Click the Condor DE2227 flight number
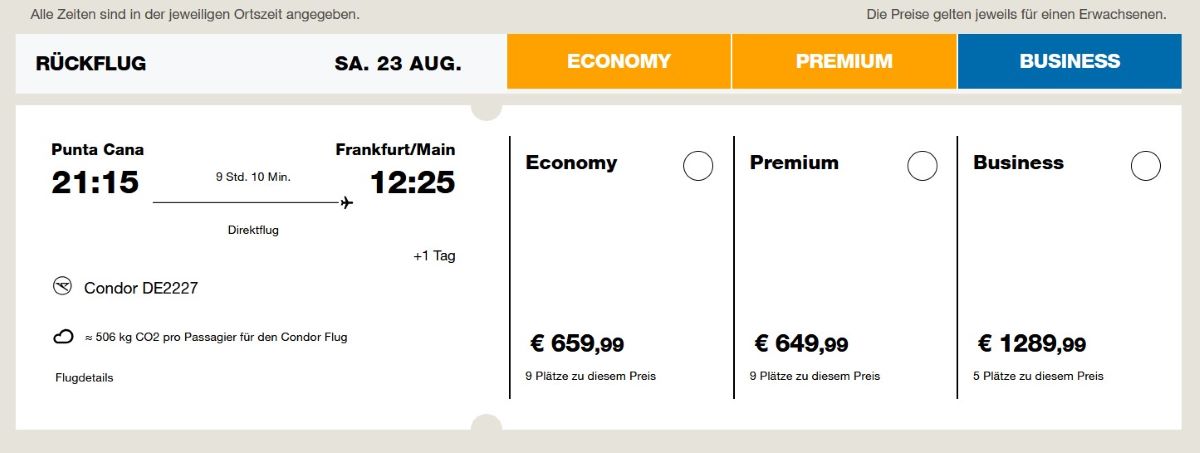Viewport: 1200px width, 453px height. point(141,288)
